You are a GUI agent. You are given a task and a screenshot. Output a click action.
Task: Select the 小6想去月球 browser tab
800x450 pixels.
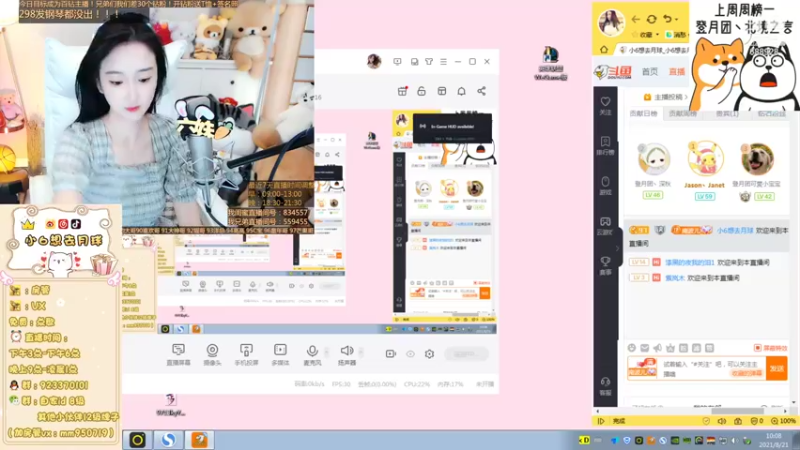pyautogui.click(x=654, y=50)
